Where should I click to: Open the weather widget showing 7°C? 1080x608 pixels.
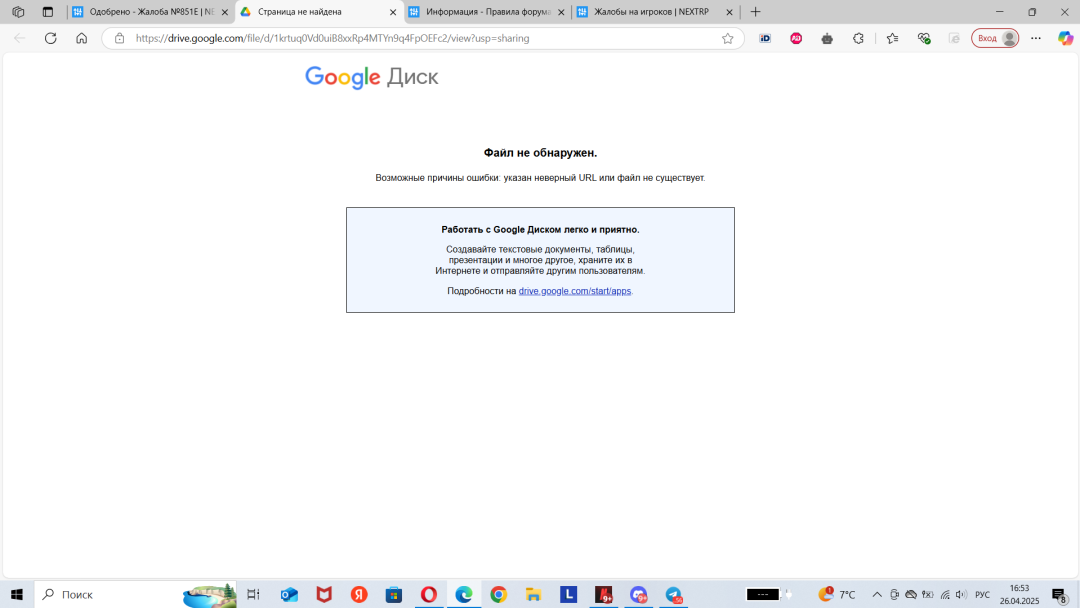836,594
